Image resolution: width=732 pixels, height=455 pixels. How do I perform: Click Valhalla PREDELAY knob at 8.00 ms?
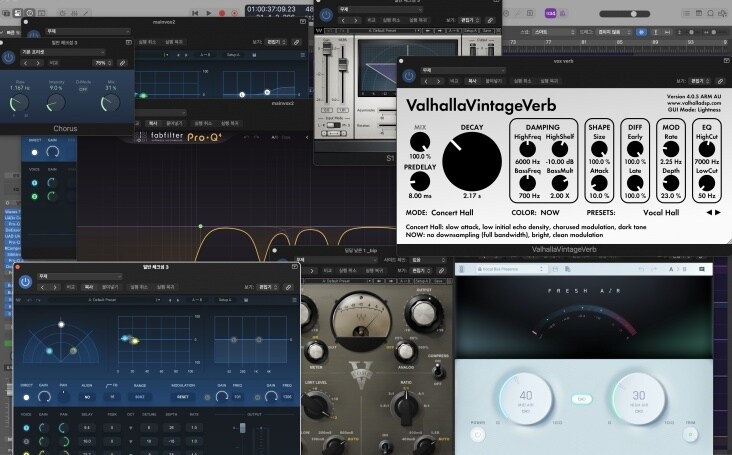420,182
